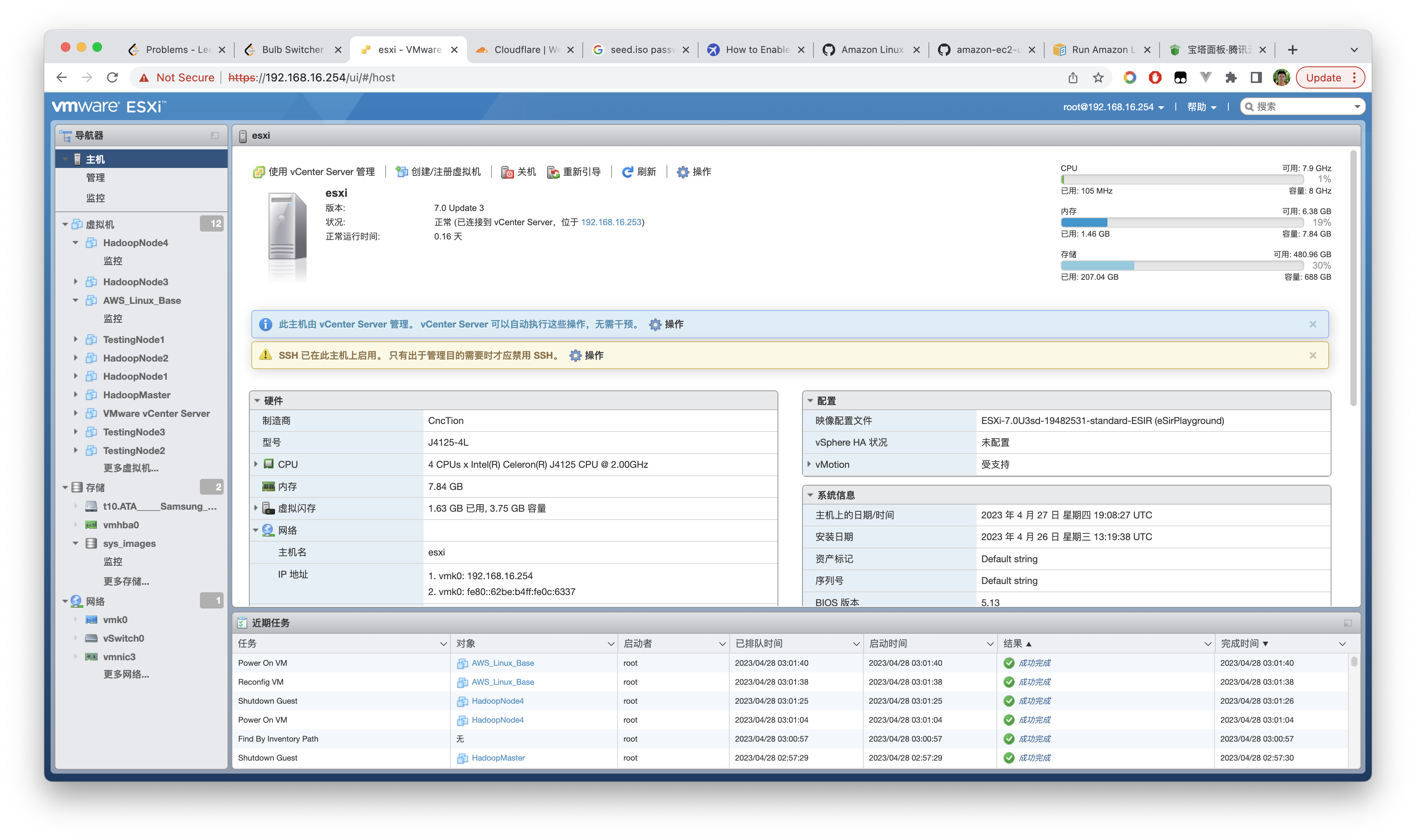This screenshot has width=1416, height=840.
Task: Expand the CPU hardware row
Action: point(256,464)
